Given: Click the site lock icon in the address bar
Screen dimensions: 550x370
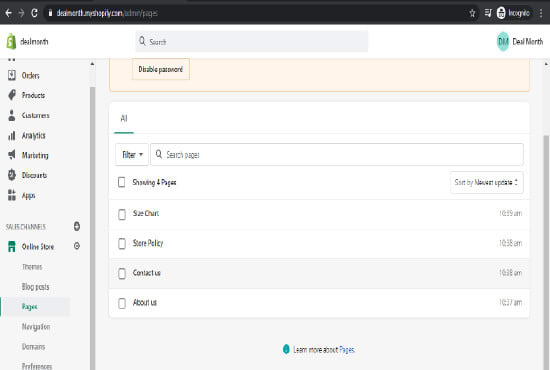Looking at the screenshot, I should coord(51,13).
